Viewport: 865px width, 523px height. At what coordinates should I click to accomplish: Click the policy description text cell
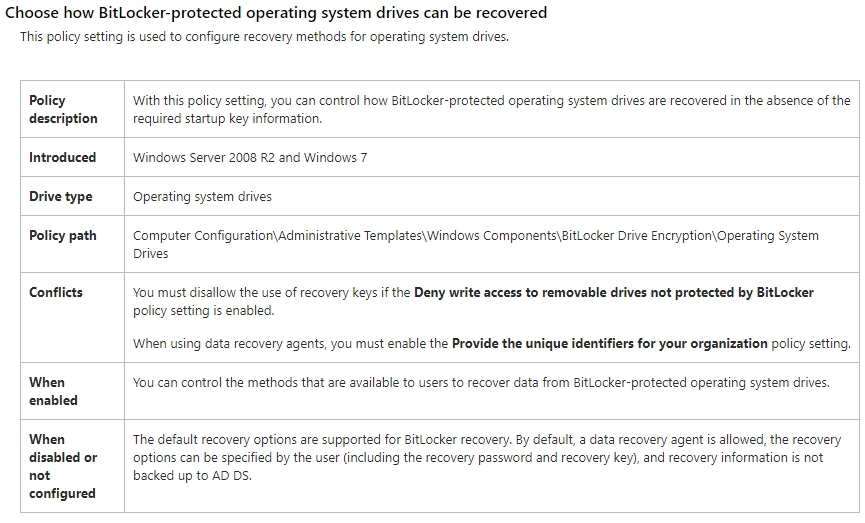click(492, 109)
